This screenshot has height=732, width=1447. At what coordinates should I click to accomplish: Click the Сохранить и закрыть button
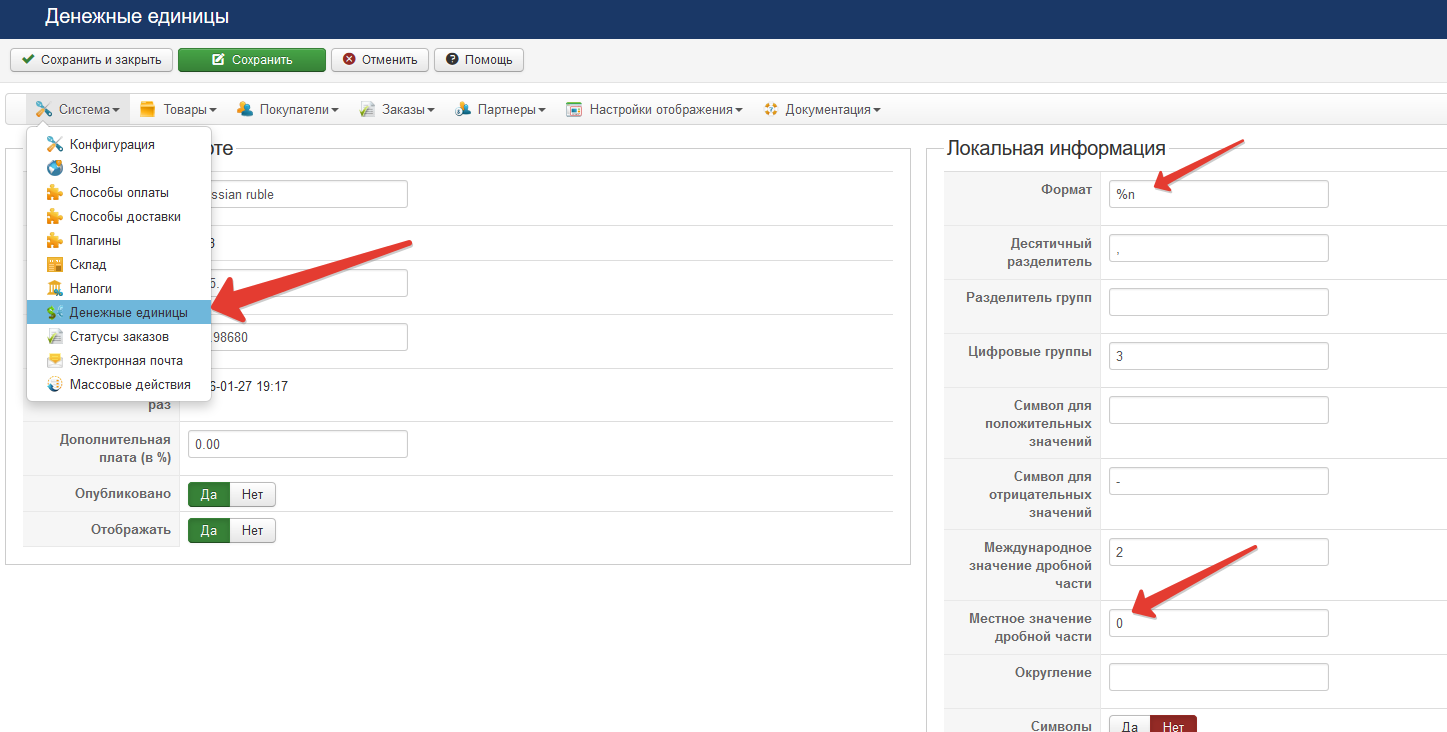pos(92,60)
